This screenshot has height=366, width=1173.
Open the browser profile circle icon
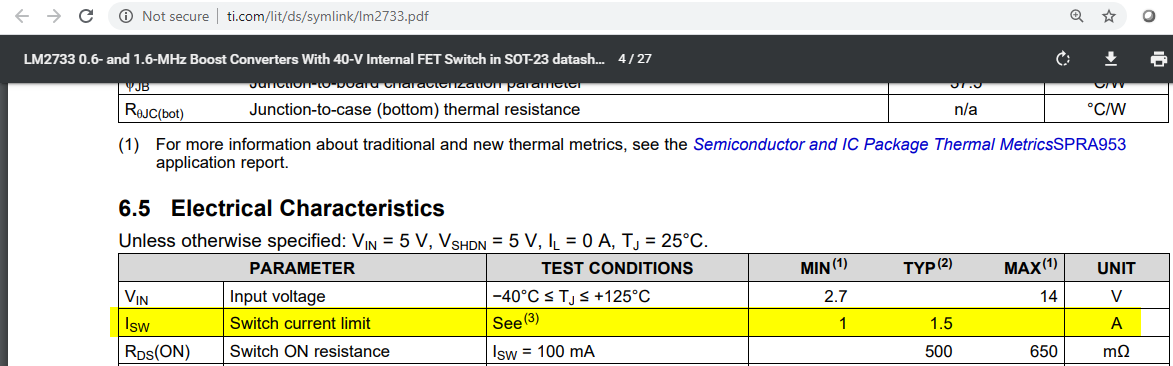point(1148,16)
